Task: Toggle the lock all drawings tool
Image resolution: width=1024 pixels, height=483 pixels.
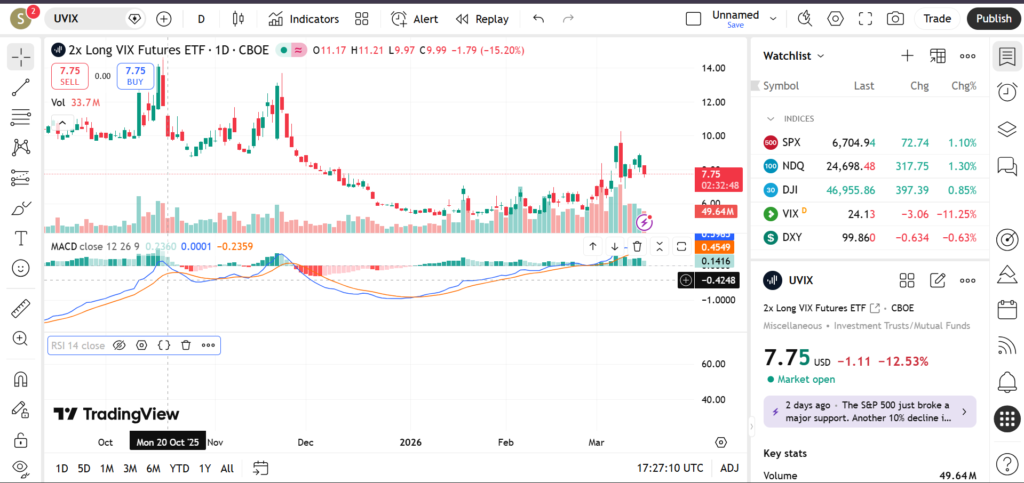Action: pyautogui.click(x=20, y=439)
